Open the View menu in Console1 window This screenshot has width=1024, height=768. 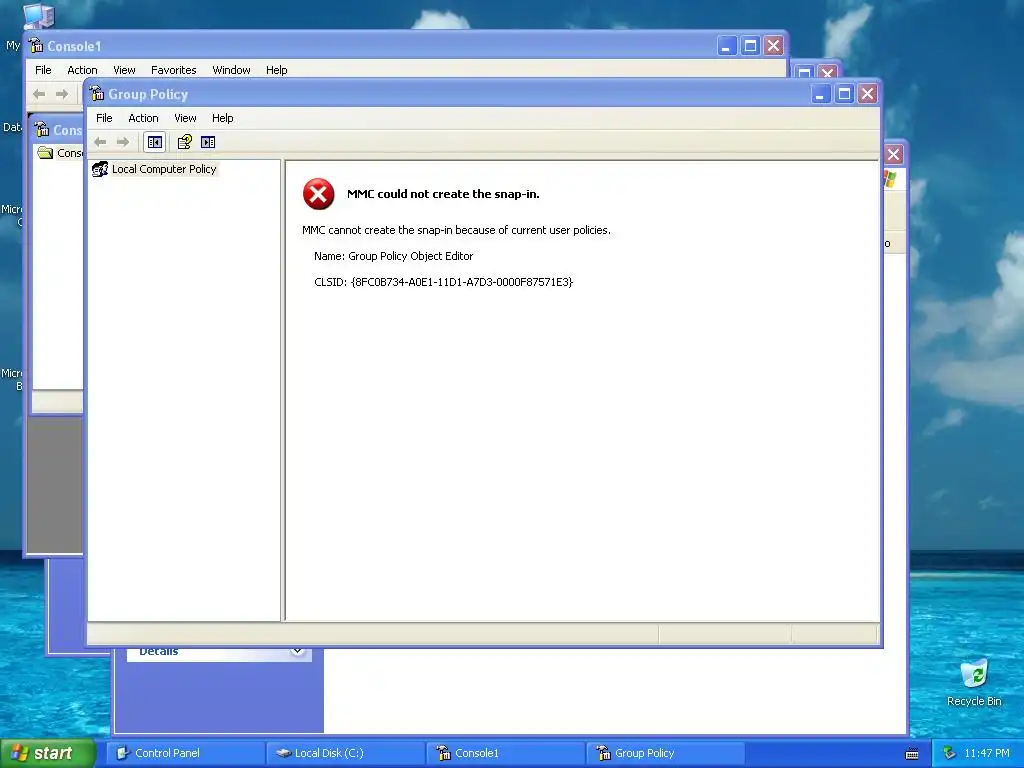[124, 70]
